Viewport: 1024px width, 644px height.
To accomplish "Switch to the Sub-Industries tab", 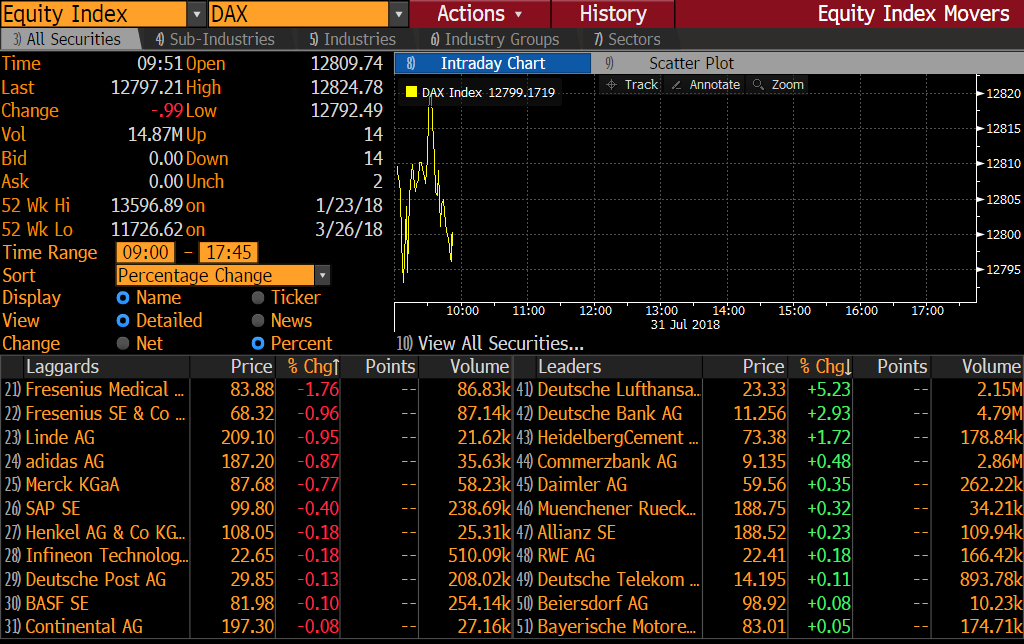I will point(214,39).
